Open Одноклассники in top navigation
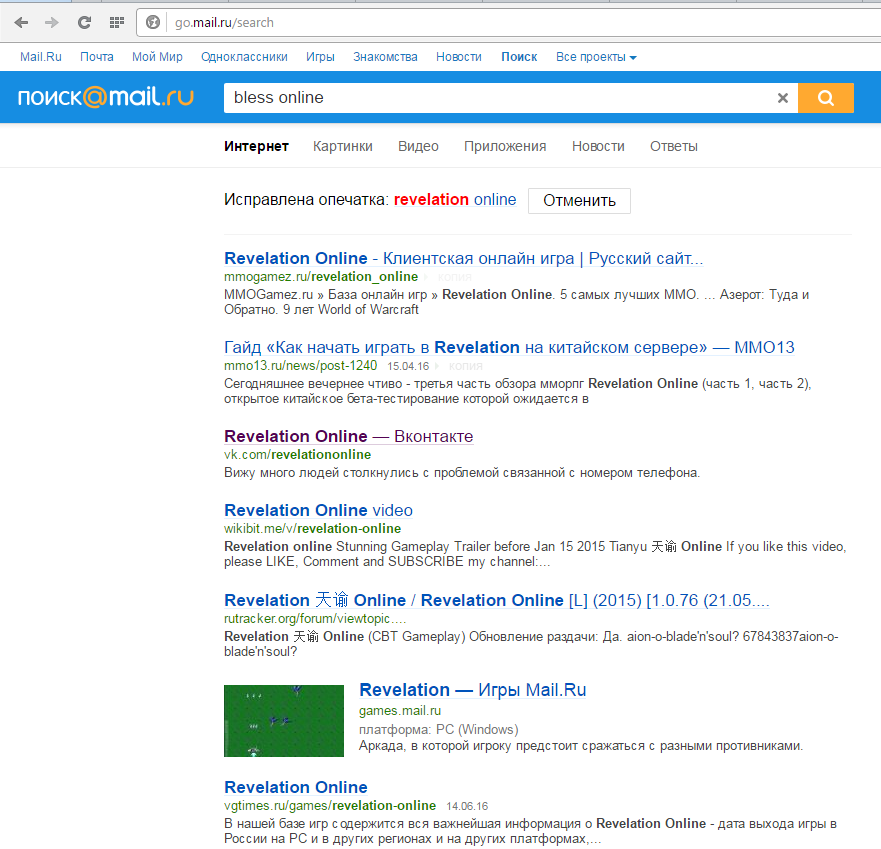Screen dimensions: 881x849 tap(244, 57)
